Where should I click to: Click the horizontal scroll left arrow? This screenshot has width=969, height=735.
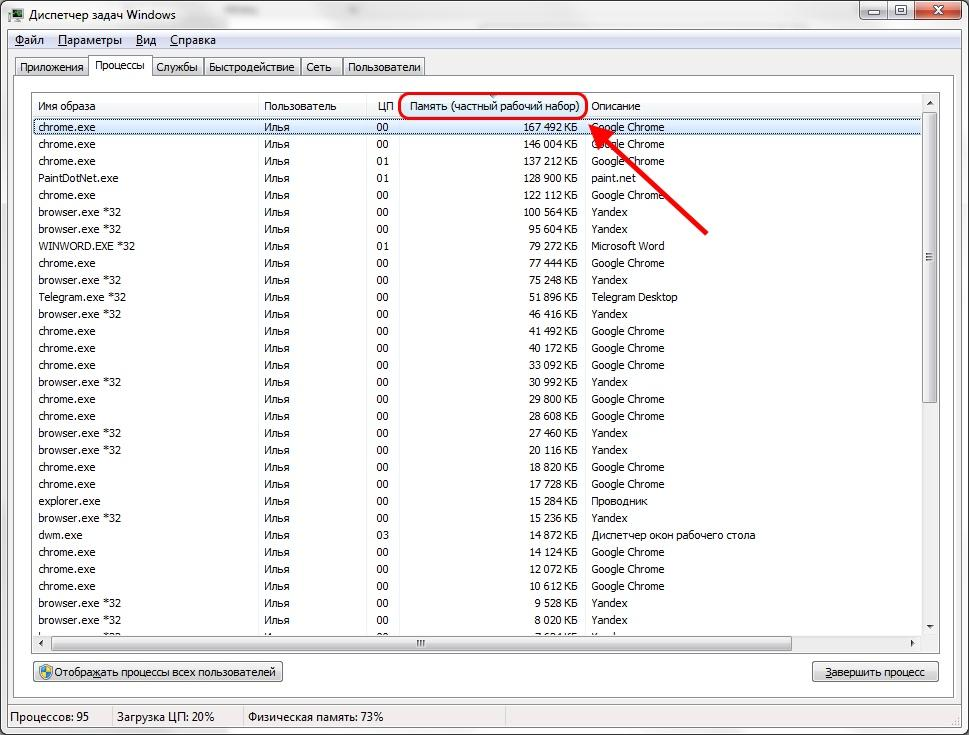41,644
